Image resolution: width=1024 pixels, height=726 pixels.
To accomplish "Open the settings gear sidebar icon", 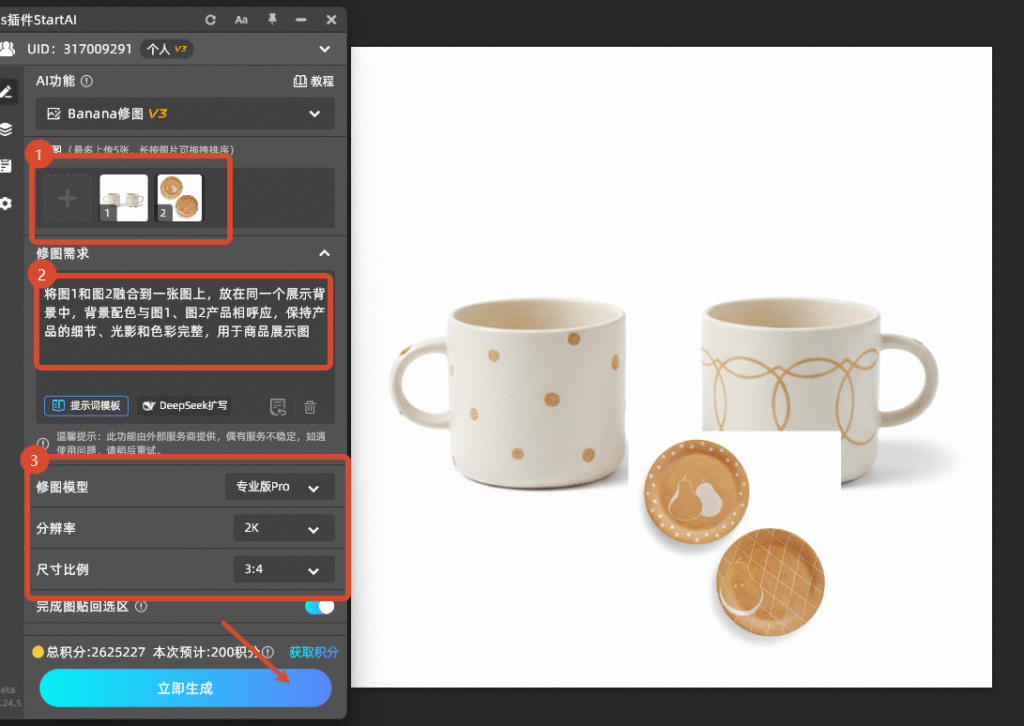I will [x=7, y=204].
